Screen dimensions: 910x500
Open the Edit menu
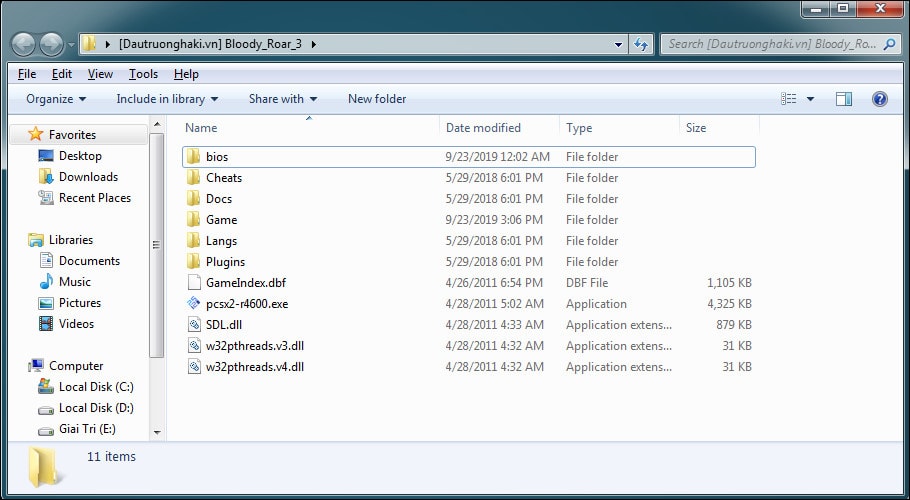pyautogui.click(x=62, y=74)
